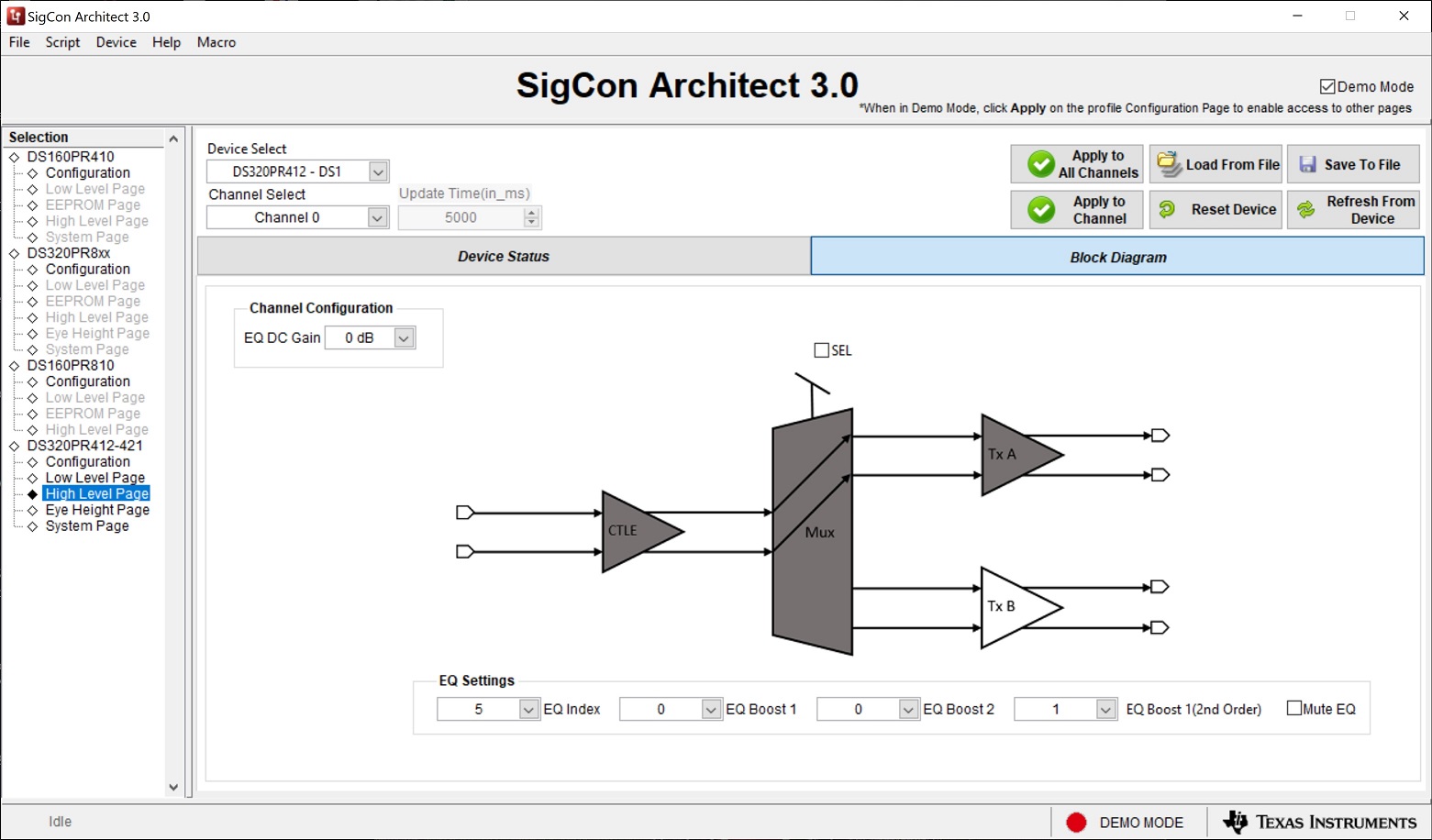
Task: Check the Mute EQ checkbox
Action: (1294, 708)
